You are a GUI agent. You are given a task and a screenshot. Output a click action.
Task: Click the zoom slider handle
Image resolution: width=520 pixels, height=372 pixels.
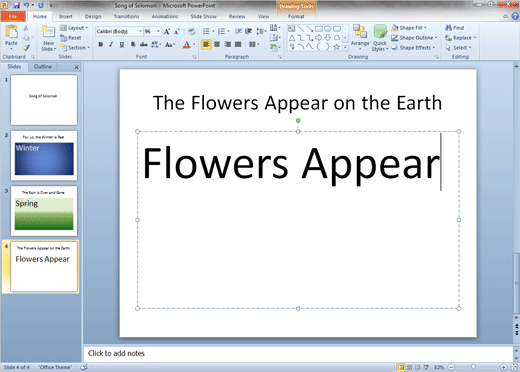473,367
